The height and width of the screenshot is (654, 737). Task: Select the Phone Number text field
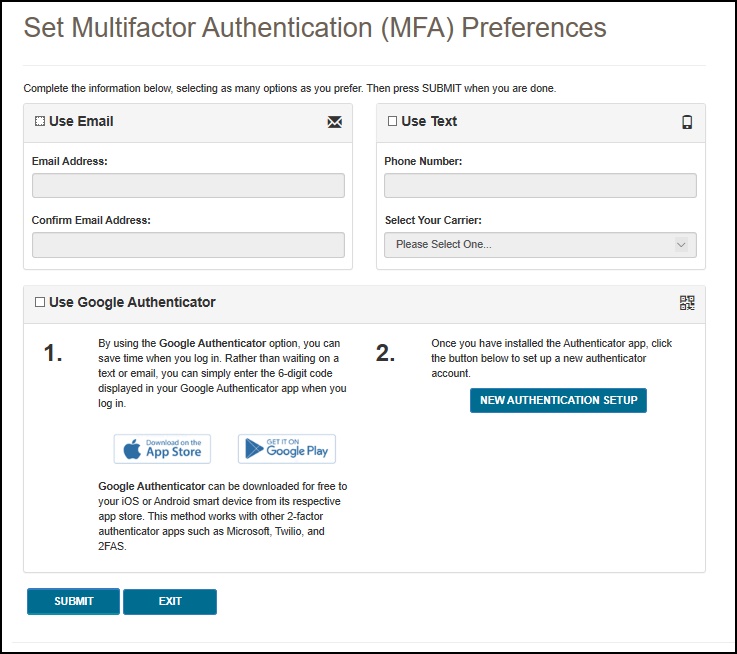[540, 186]
